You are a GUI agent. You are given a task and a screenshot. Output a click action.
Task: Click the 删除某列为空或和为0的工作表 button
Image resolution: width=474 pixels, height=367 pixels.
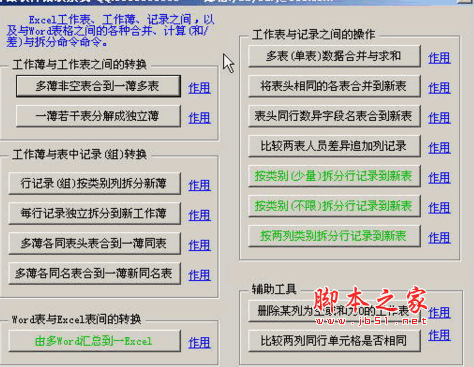point(334,311)
